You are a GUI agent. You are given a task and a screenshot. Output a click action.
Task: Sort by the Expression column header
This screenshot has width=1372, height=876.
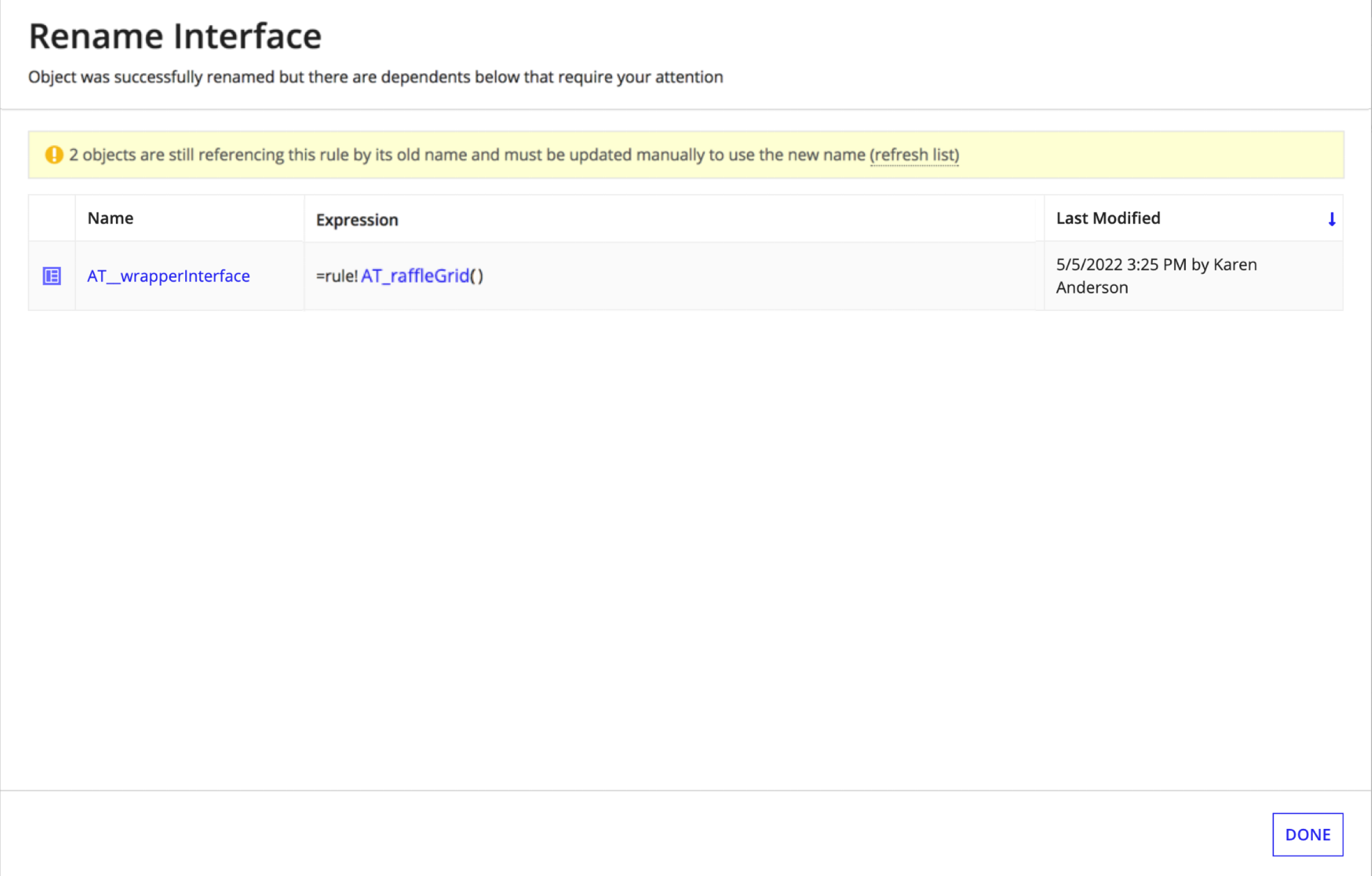[x=357, y=220]
